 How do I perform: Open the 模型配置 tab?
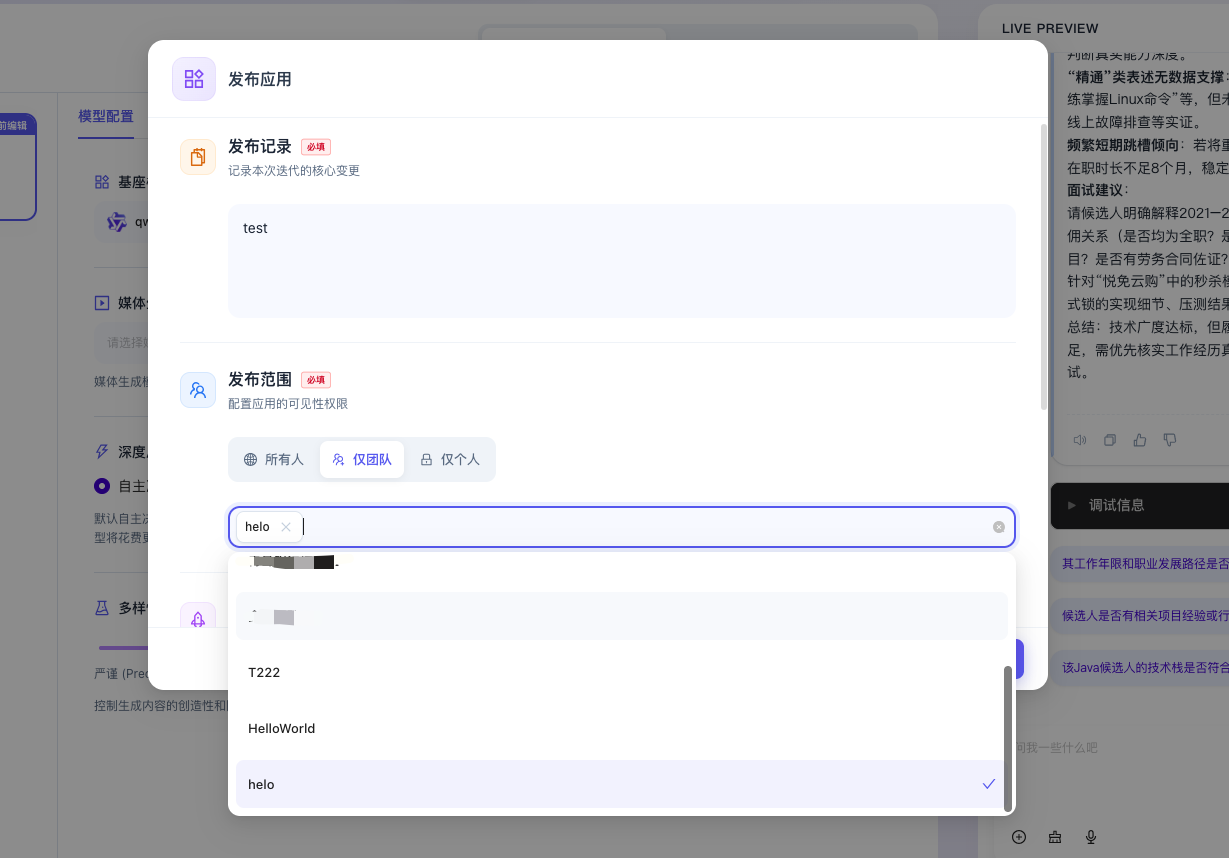click(106, 116)
